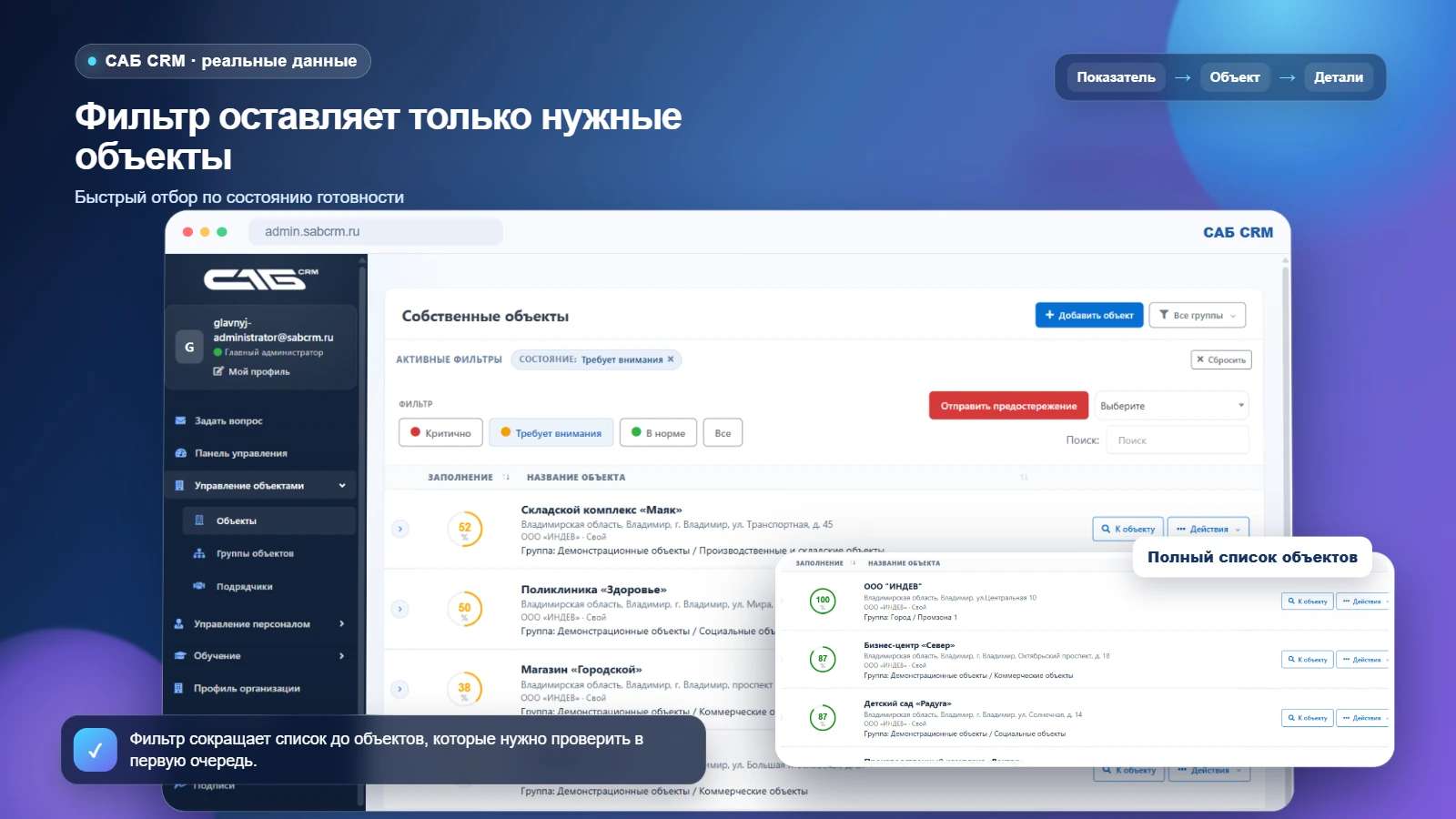Open Действия for Складской комплекс «Маяк»

tap(1208, 529)
